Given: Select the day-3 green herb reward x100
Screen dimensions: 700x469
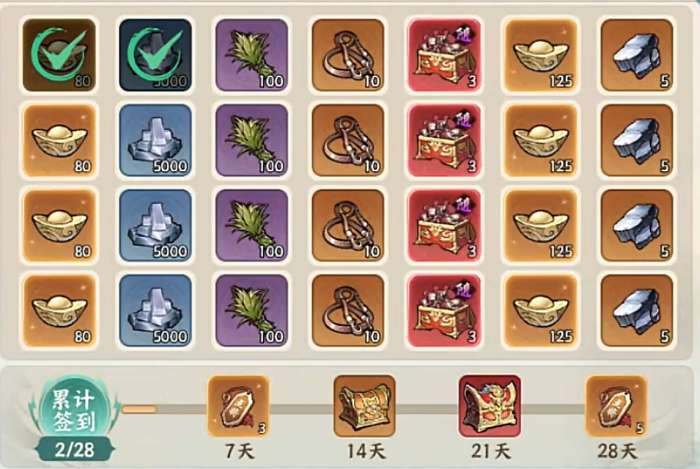Looking at the screenshot, I should (252, 55).
